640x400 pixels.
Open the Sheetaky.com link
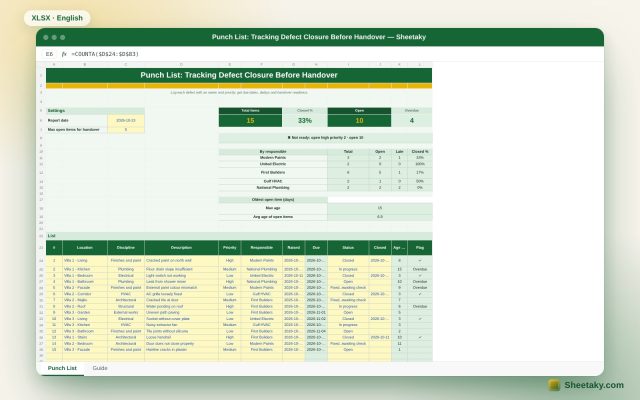pyautogui.click(x=594, y=385)
